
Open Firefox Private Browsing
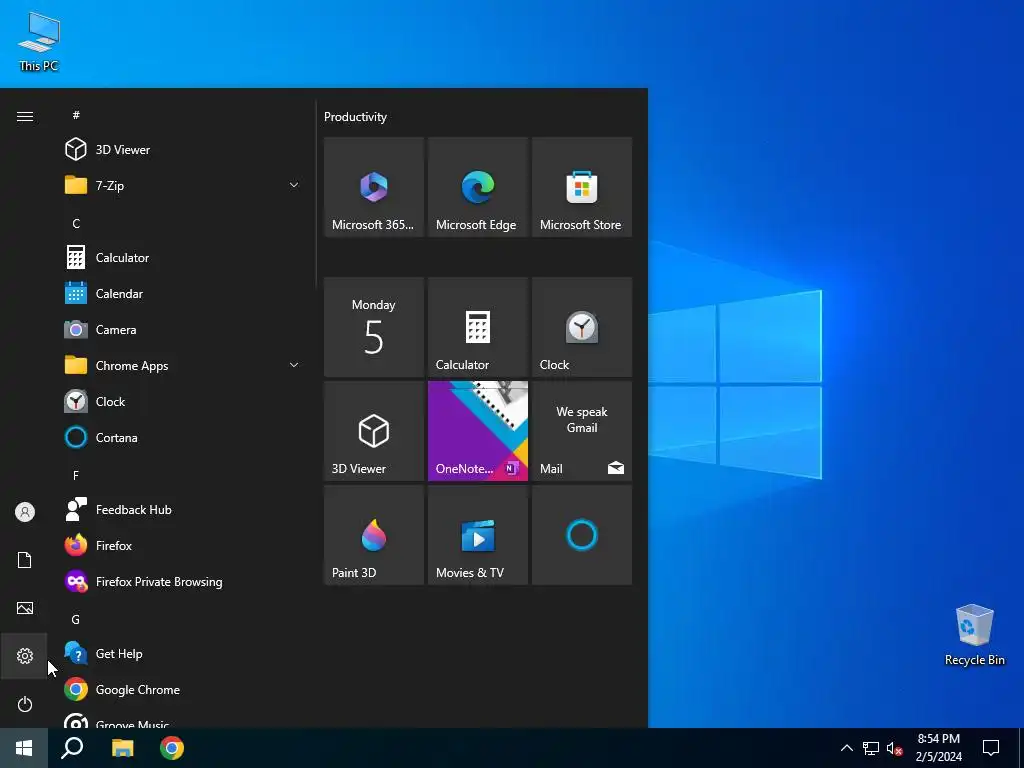coord(182,581)
